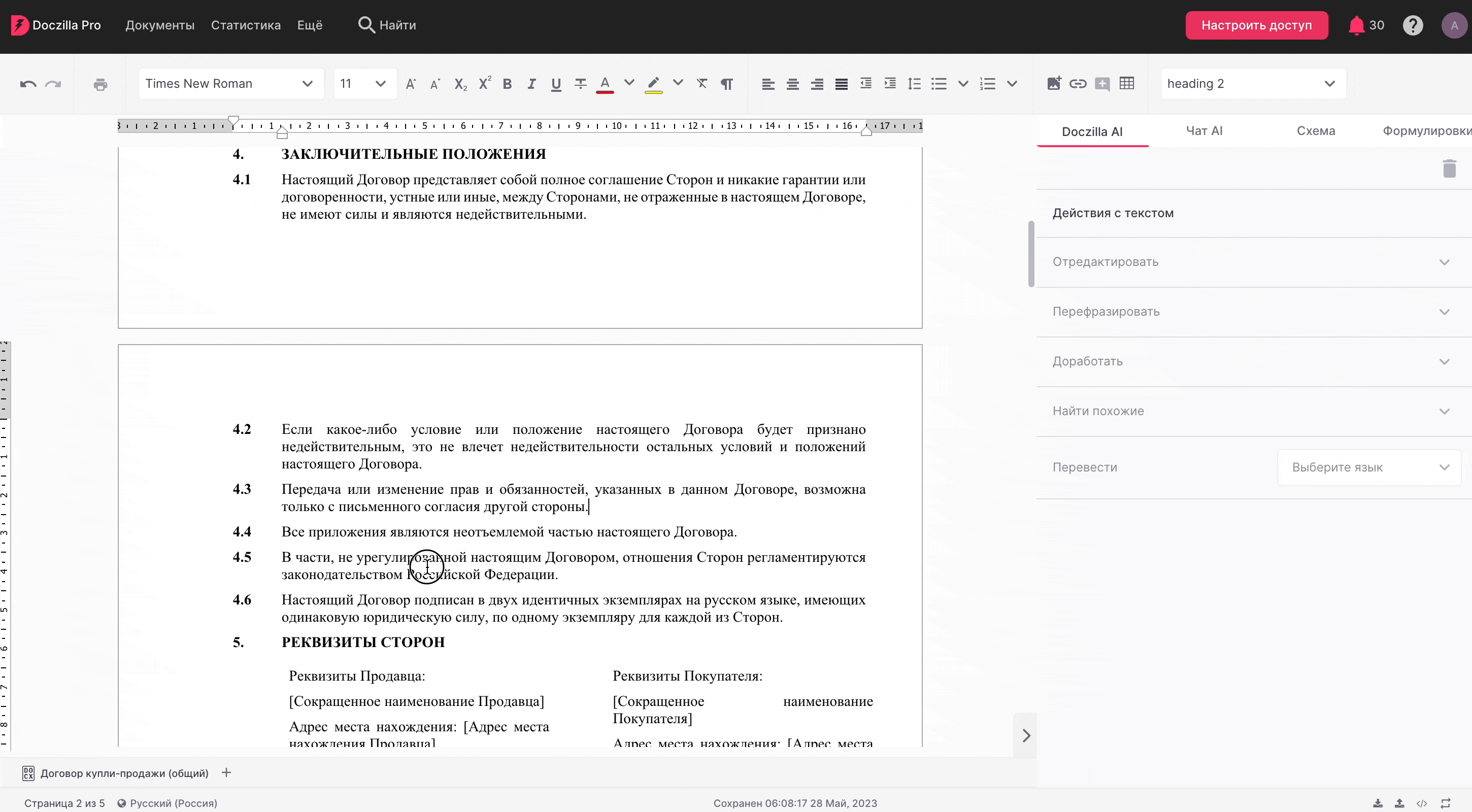Apply subscript formatting

tap(460, 84)
